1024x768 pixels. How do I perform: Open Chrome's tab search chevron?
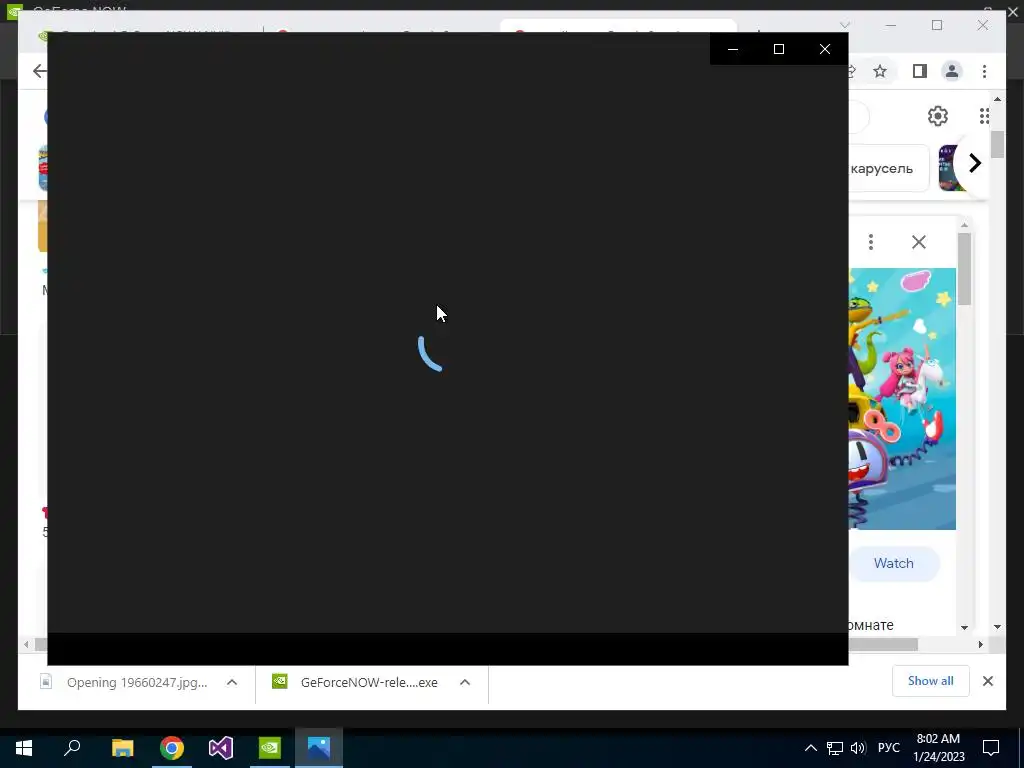[845, 25]
